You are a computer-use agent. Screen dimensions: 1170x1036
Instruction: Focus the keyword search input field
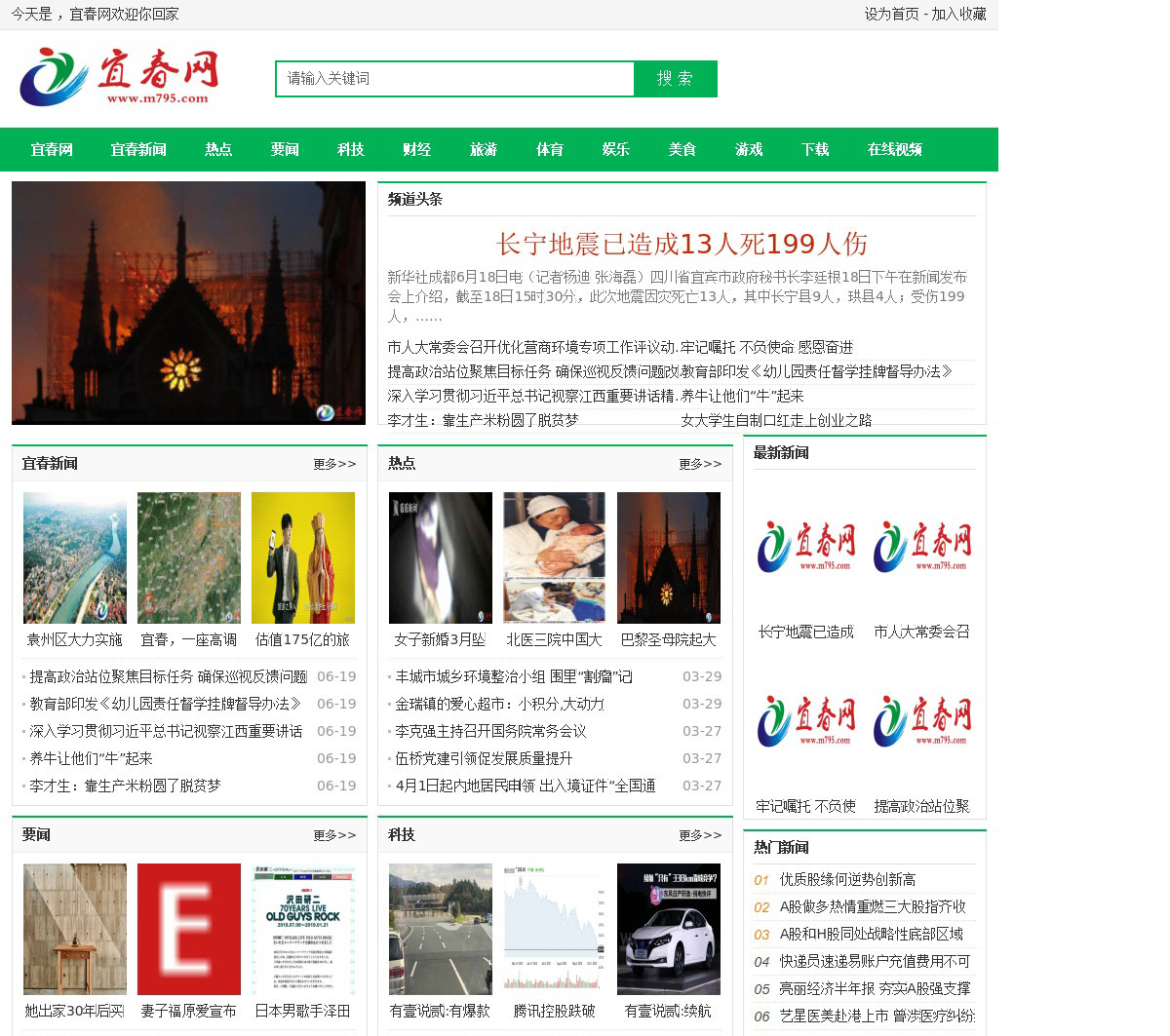(454, 79)
